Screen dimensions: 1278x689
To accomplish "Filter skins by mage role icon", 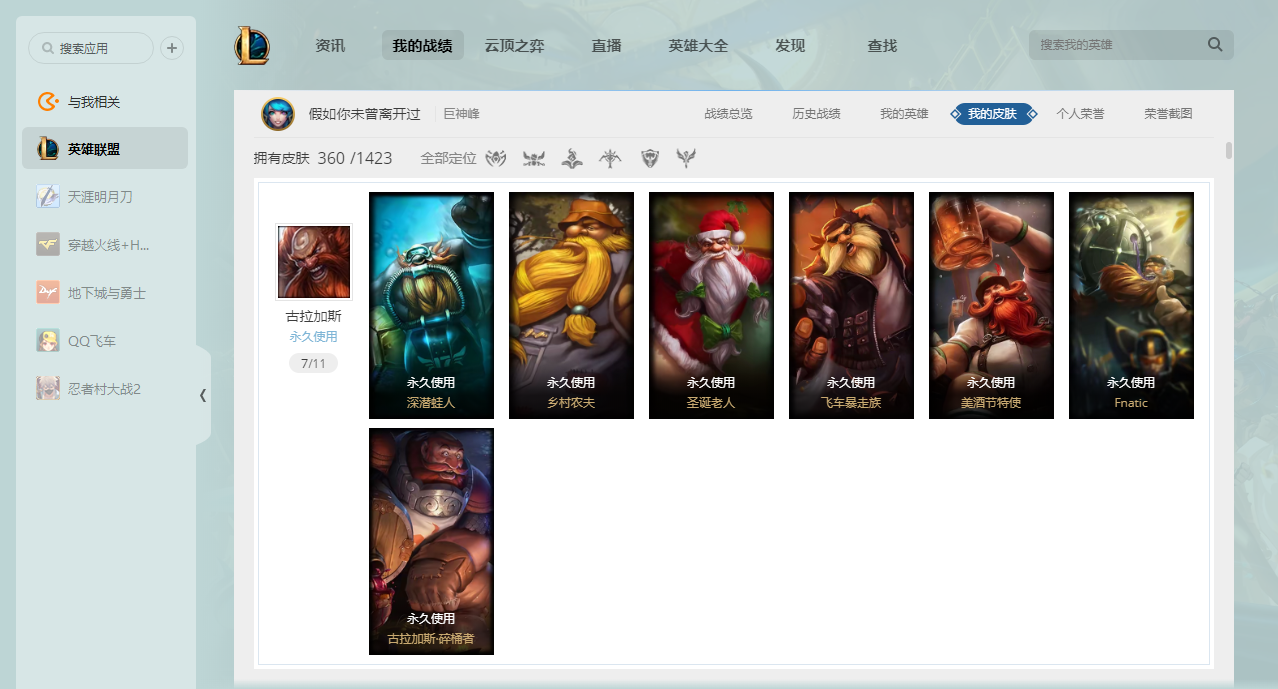I will (x=572, y=158).
